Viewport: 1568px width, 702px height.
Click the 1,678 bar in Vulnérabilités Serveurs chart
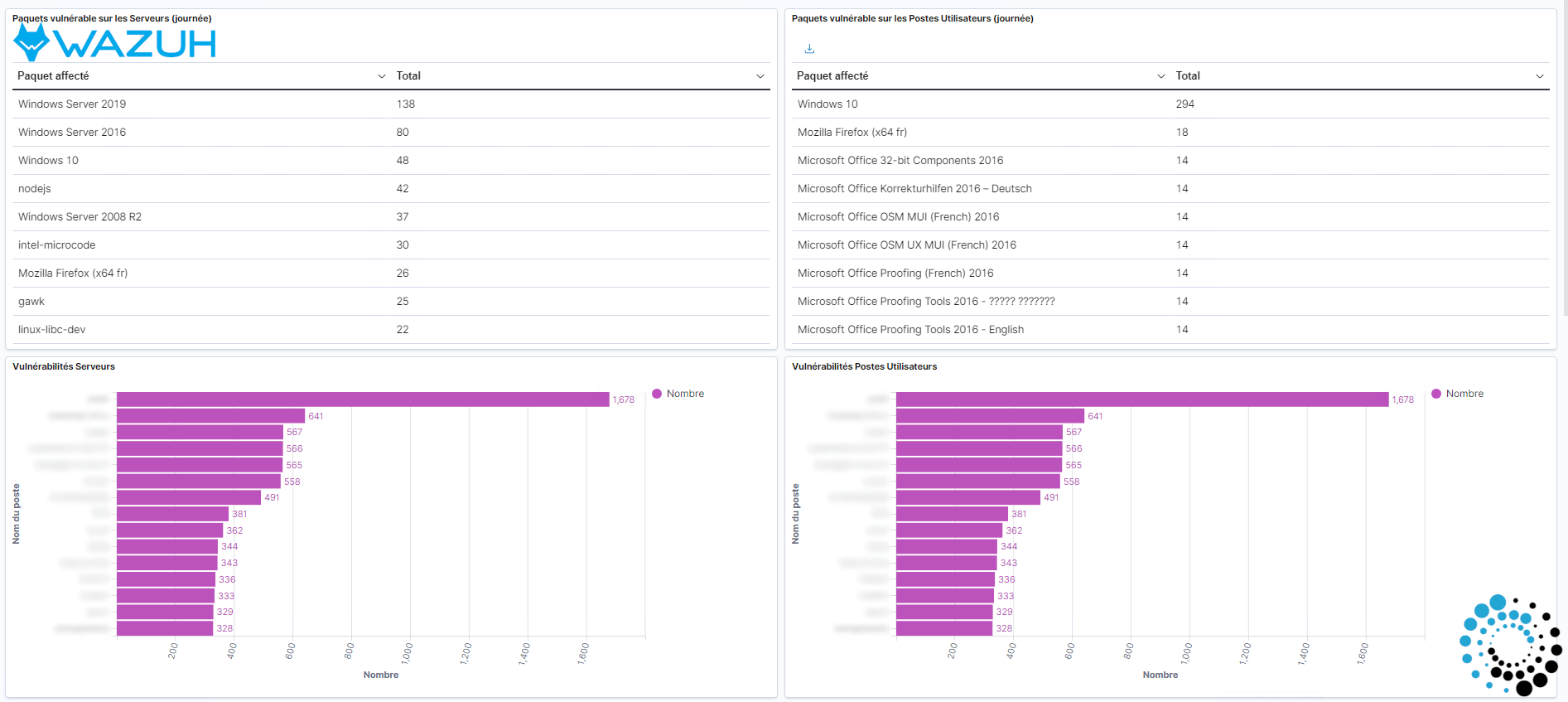363,399
